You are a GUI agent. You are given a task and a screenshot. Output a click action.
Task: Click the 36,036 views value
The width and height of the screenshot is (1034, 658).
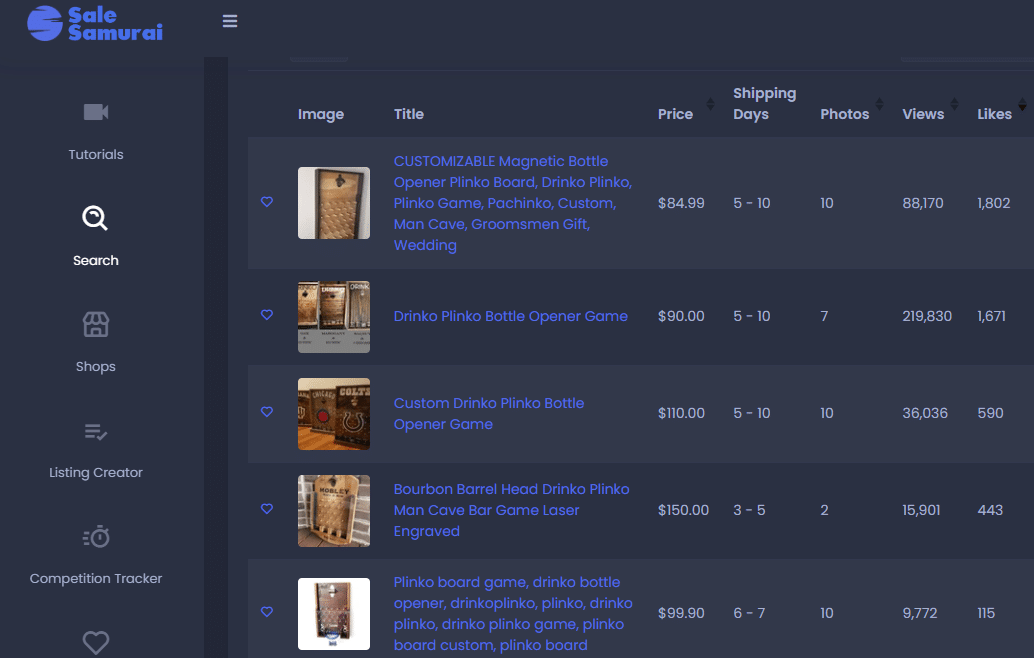[x=925, y=413]
